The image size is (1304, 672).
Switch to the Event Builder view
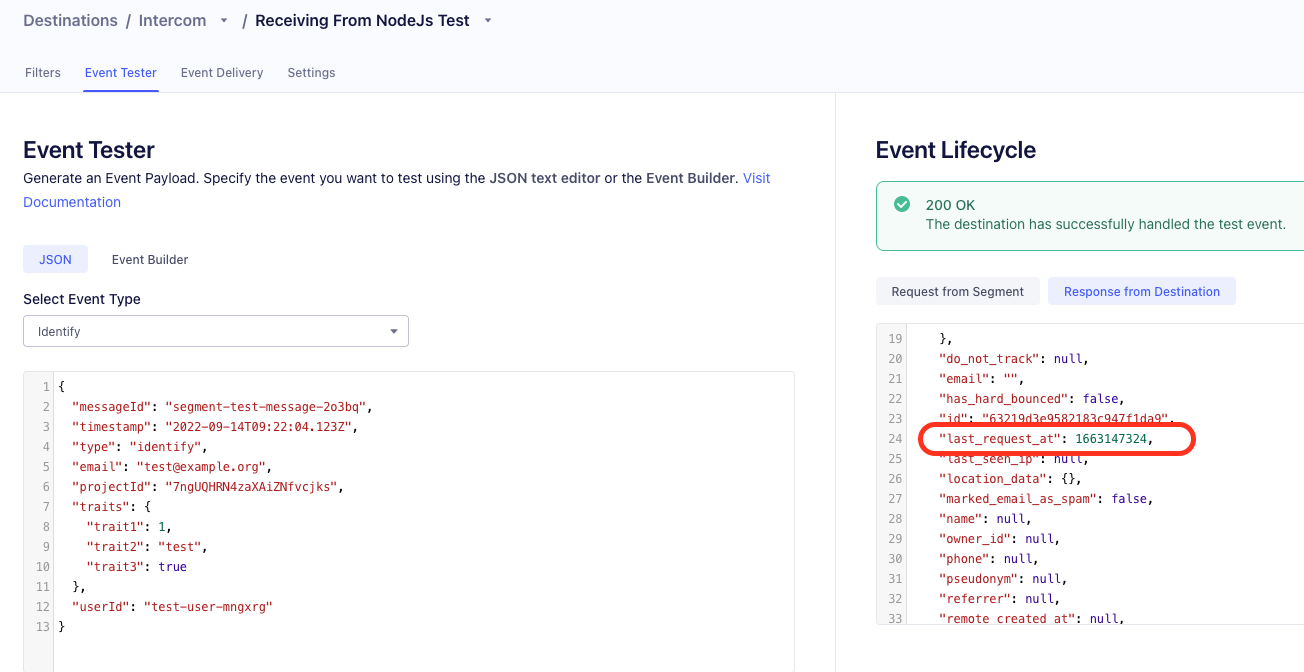pyautogui.click(x=149, y=259)
